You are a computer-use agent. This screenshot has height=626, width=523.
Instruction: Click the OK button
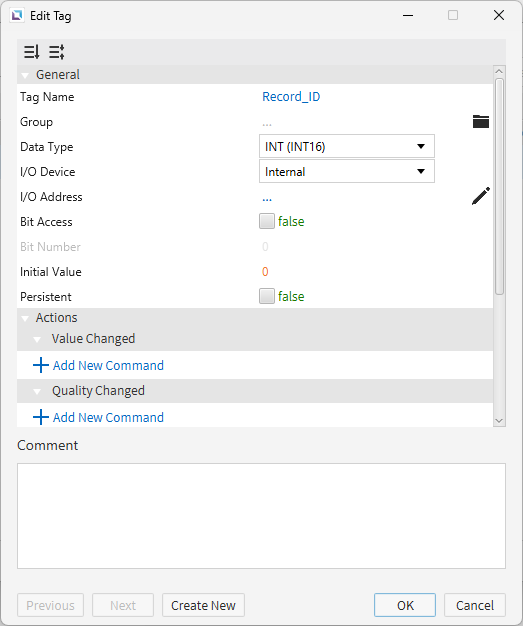coord(405,605)
